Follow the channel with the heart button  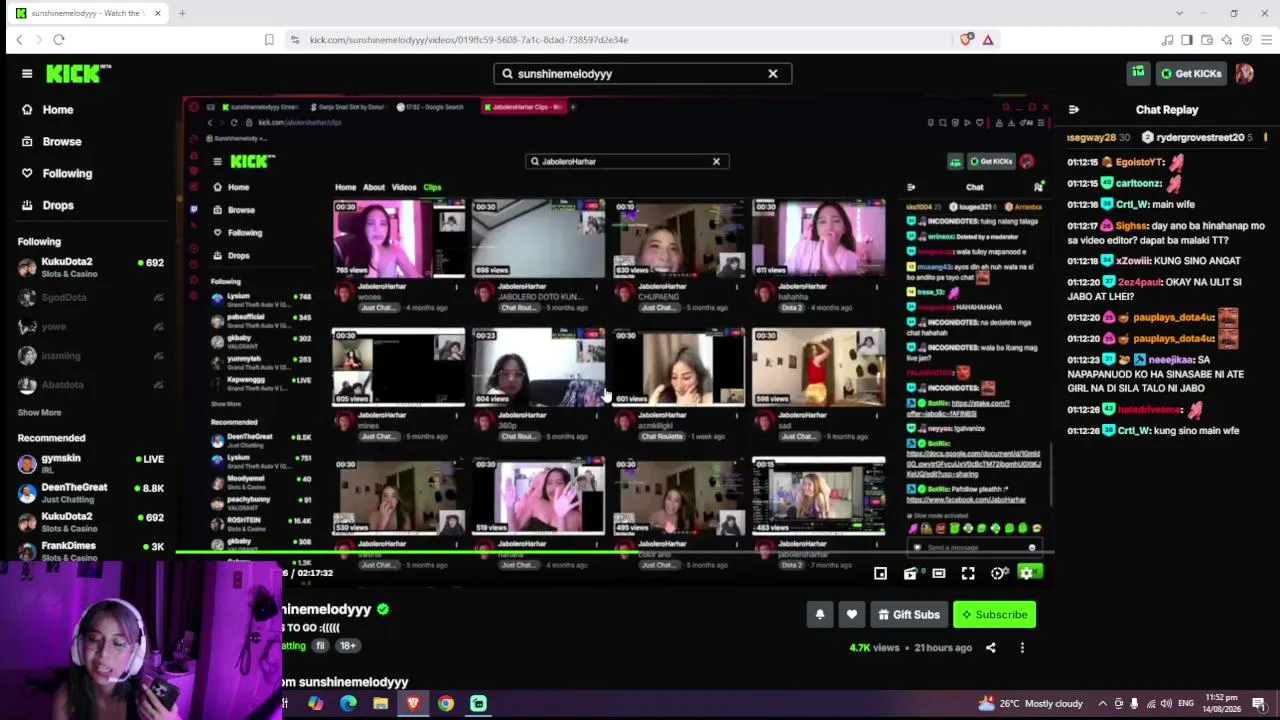(x=852, y=615)
